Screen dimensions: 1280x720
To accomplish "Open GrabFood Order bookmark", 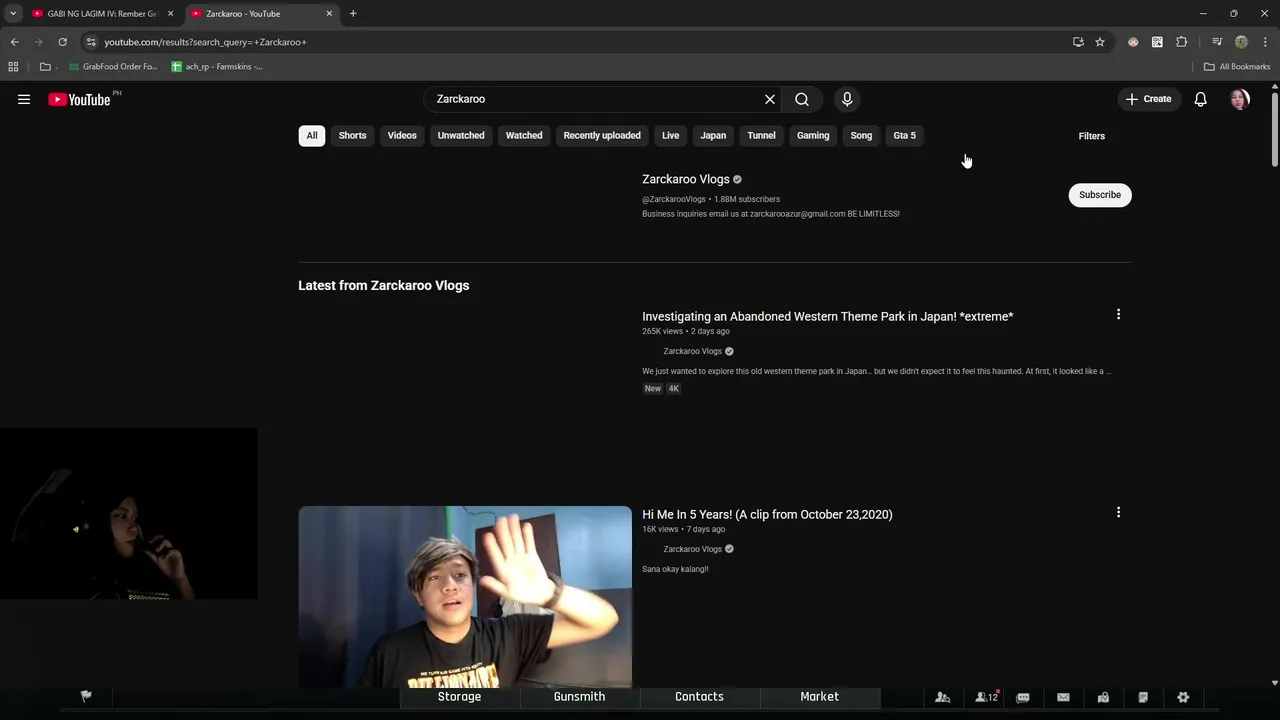I will 113,67.
